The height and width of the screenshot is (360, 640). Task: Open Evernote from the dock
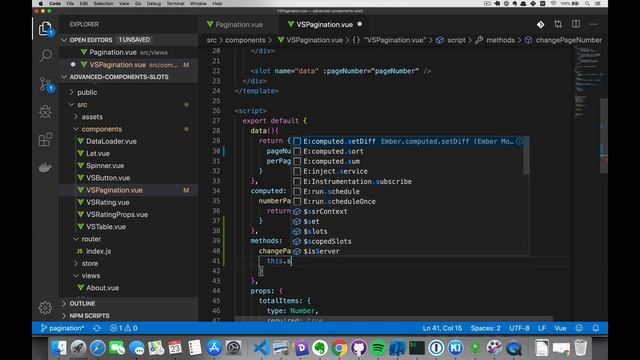point(320,348)
